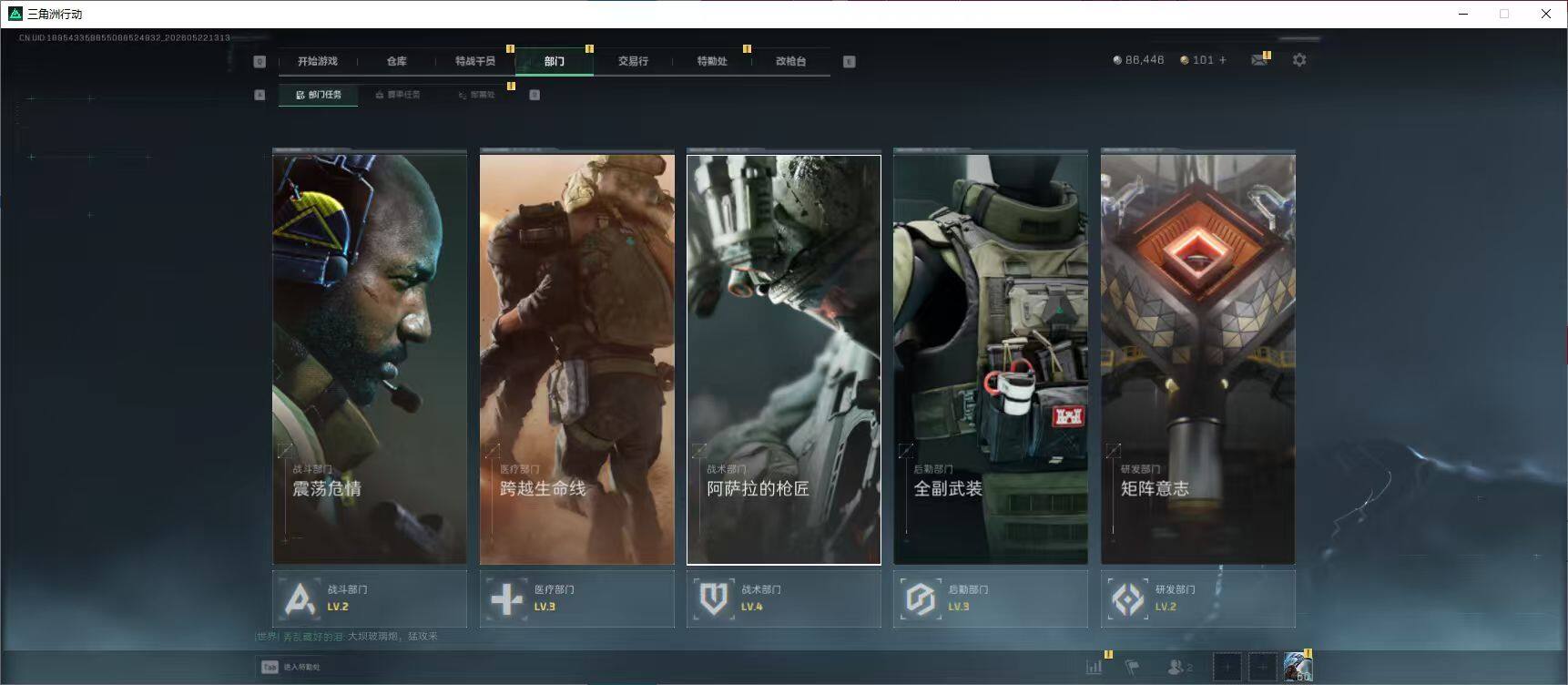1568x685 pixels.
Task: Select the 部门 tab
Action: (x=555, y=61)
